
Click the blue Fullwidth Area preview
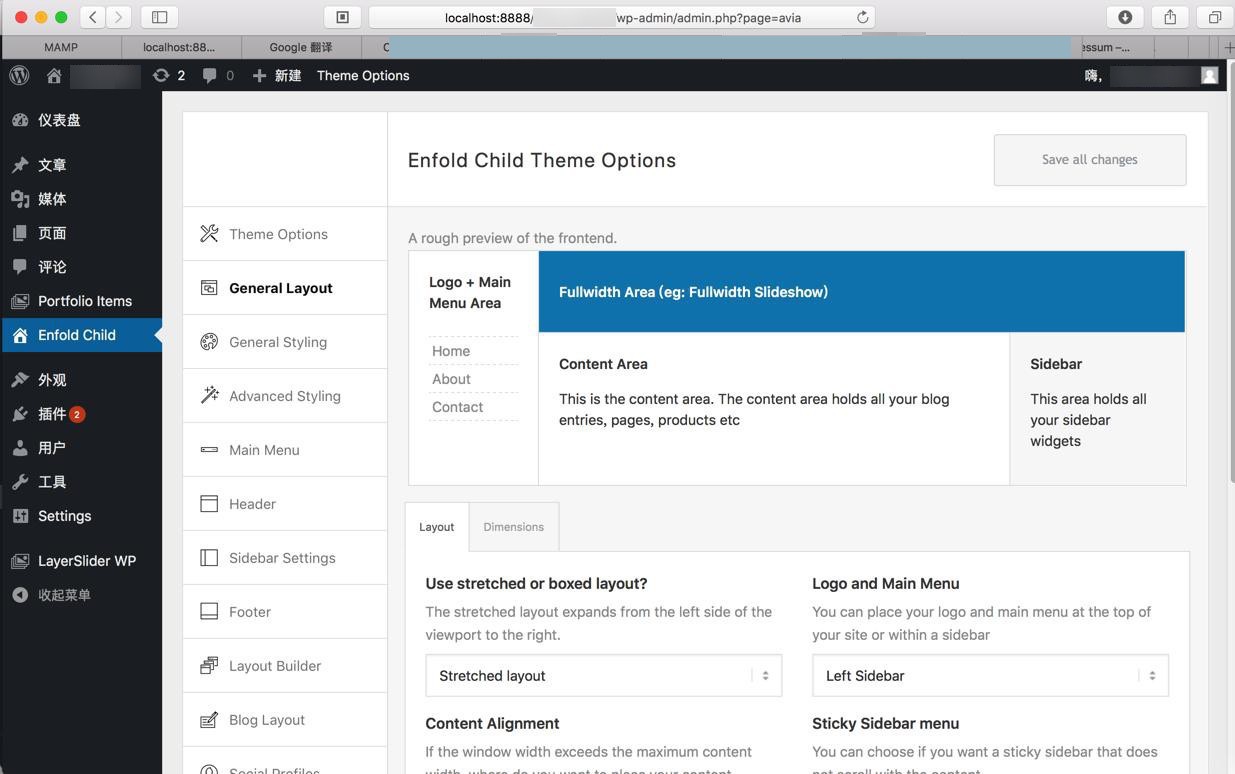click(x=861, y=292)
